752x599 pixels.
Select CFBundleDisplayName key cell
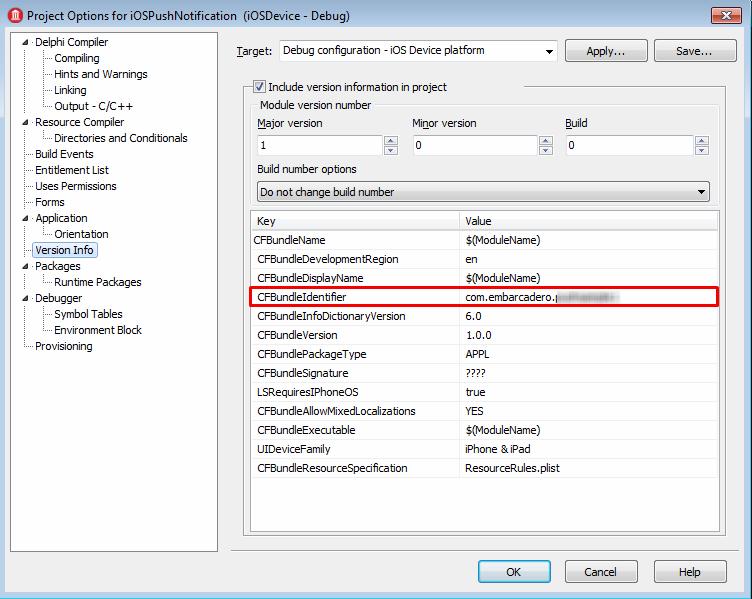coord(355,278)
